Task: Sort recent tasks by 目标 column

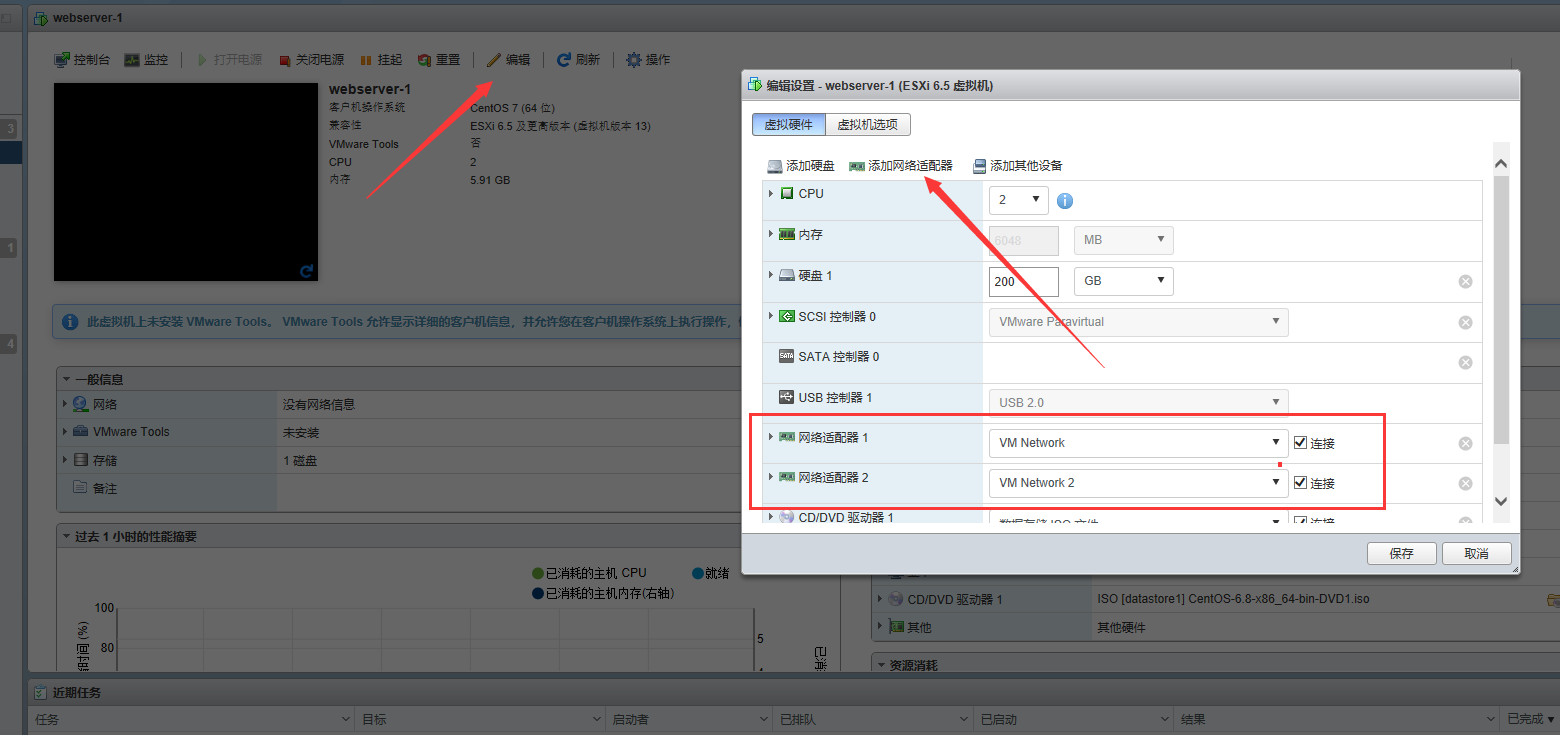Action: pos(479,719)
